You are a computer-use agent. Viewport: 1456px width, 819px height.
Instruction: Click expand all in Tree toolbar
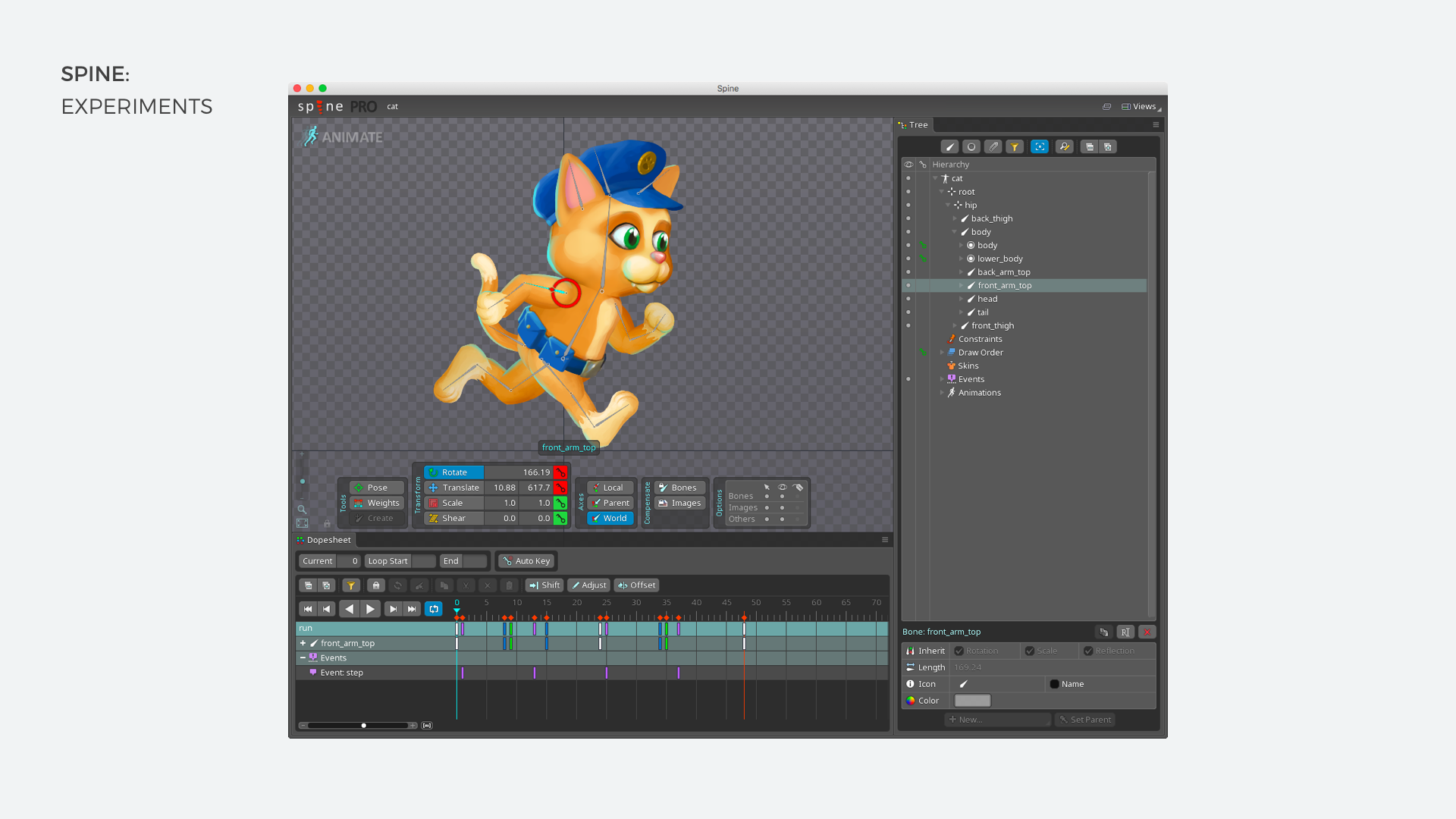coord(1090,147)
